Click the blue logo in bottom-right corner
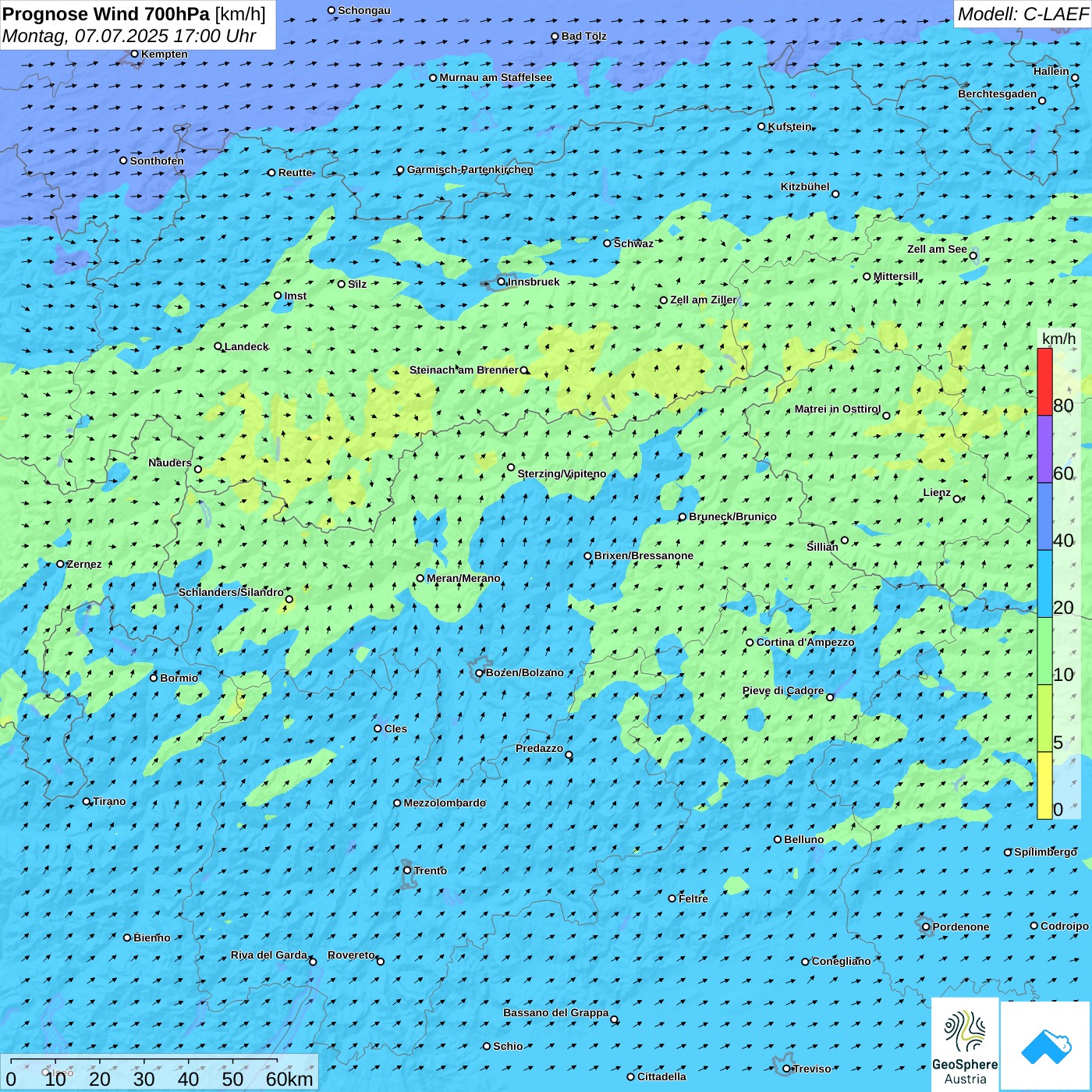Image resolution: width=1092 pixels, height=1092 pixels. (x=1045, y=1045)
